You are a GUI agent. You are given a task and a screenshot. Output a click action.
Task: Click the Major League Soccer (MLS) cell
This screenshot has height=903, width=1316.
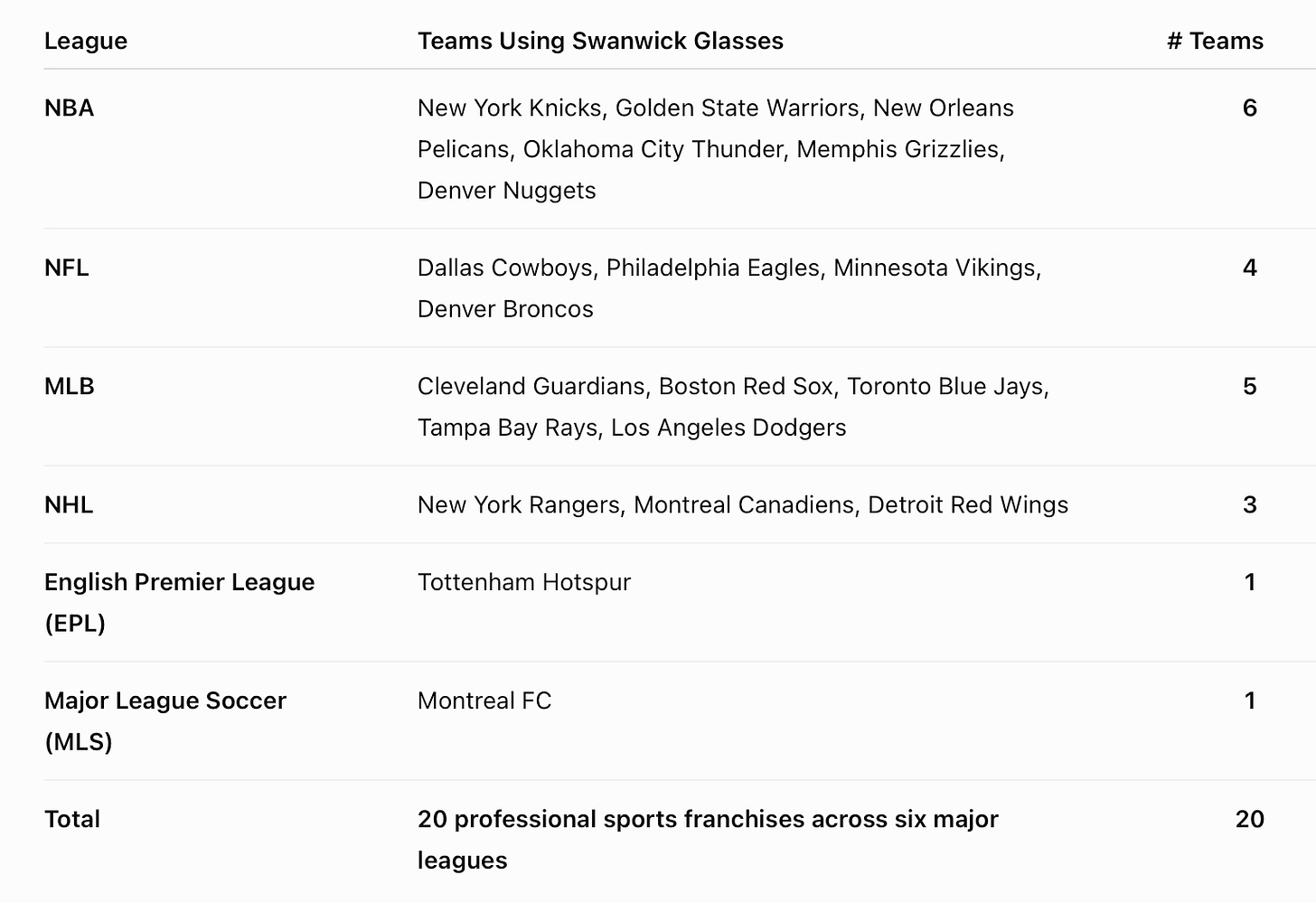point(165,720)
